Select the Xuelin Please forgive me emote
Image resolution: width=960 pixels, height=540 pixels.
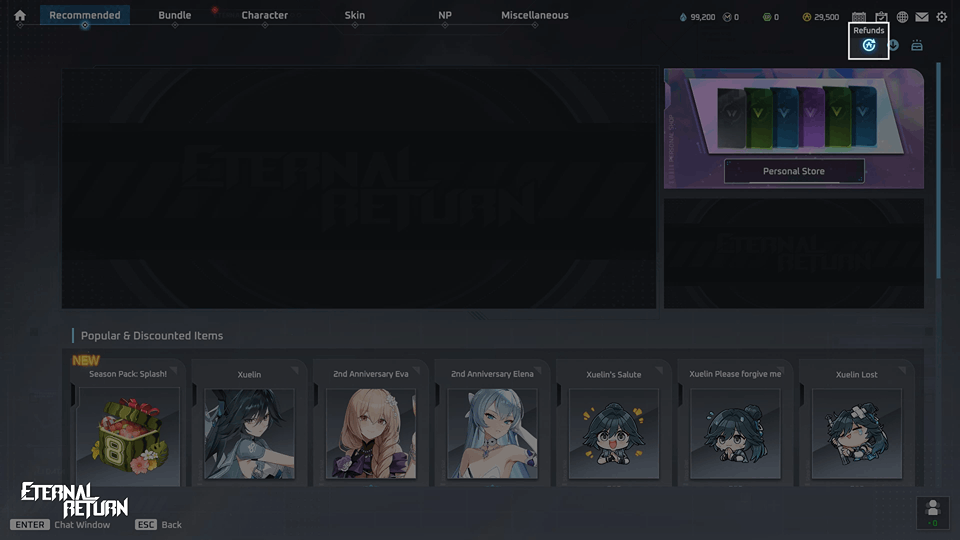pyautogui.click(x=735, y=422)
